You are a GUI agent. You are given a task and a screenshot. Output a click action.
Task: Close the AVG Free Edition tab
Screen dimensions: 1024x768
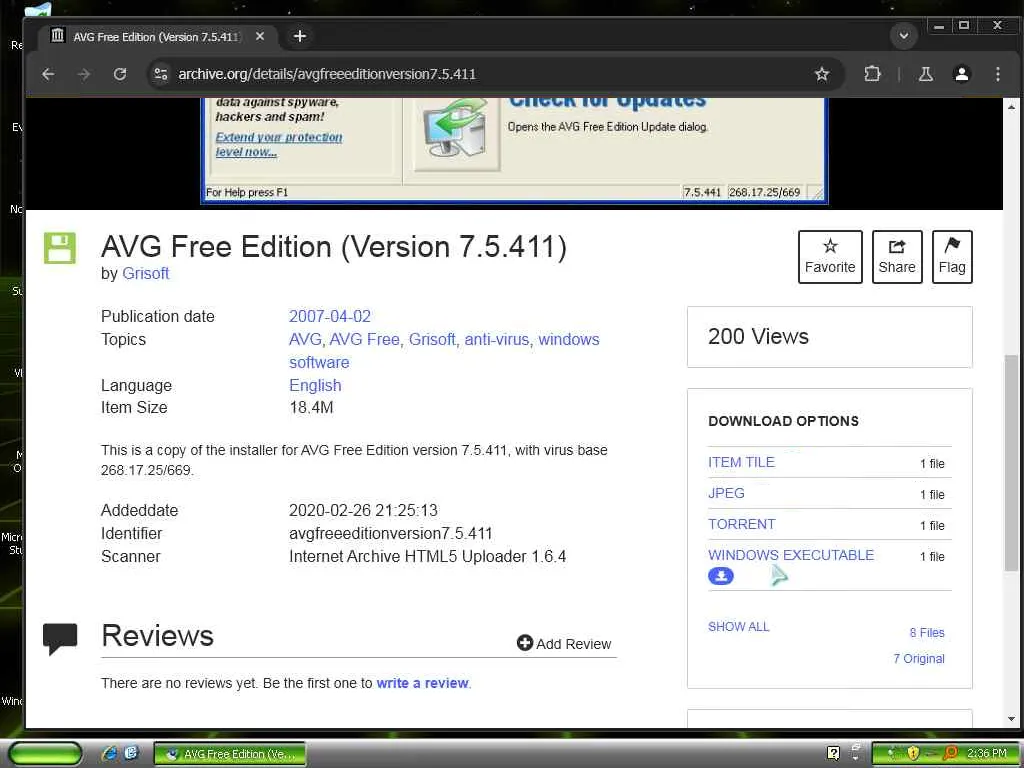click(260, 37)
